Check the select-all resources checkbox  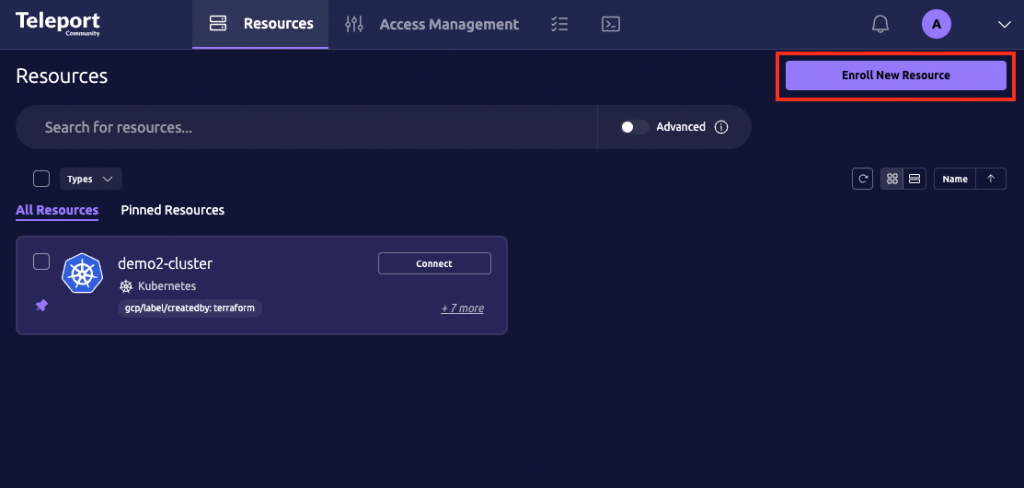(41, 178)
